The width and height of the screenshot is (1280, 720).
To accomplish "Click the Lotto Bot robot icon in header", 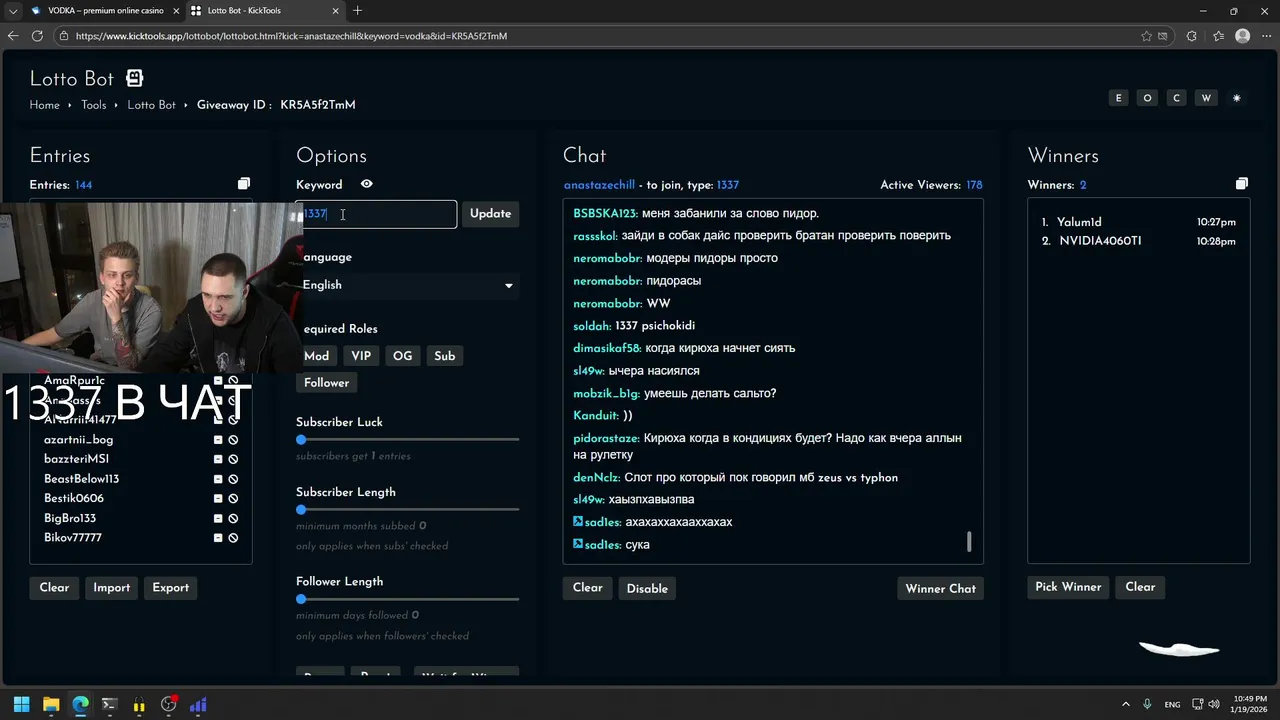I will tap(134, 78).
